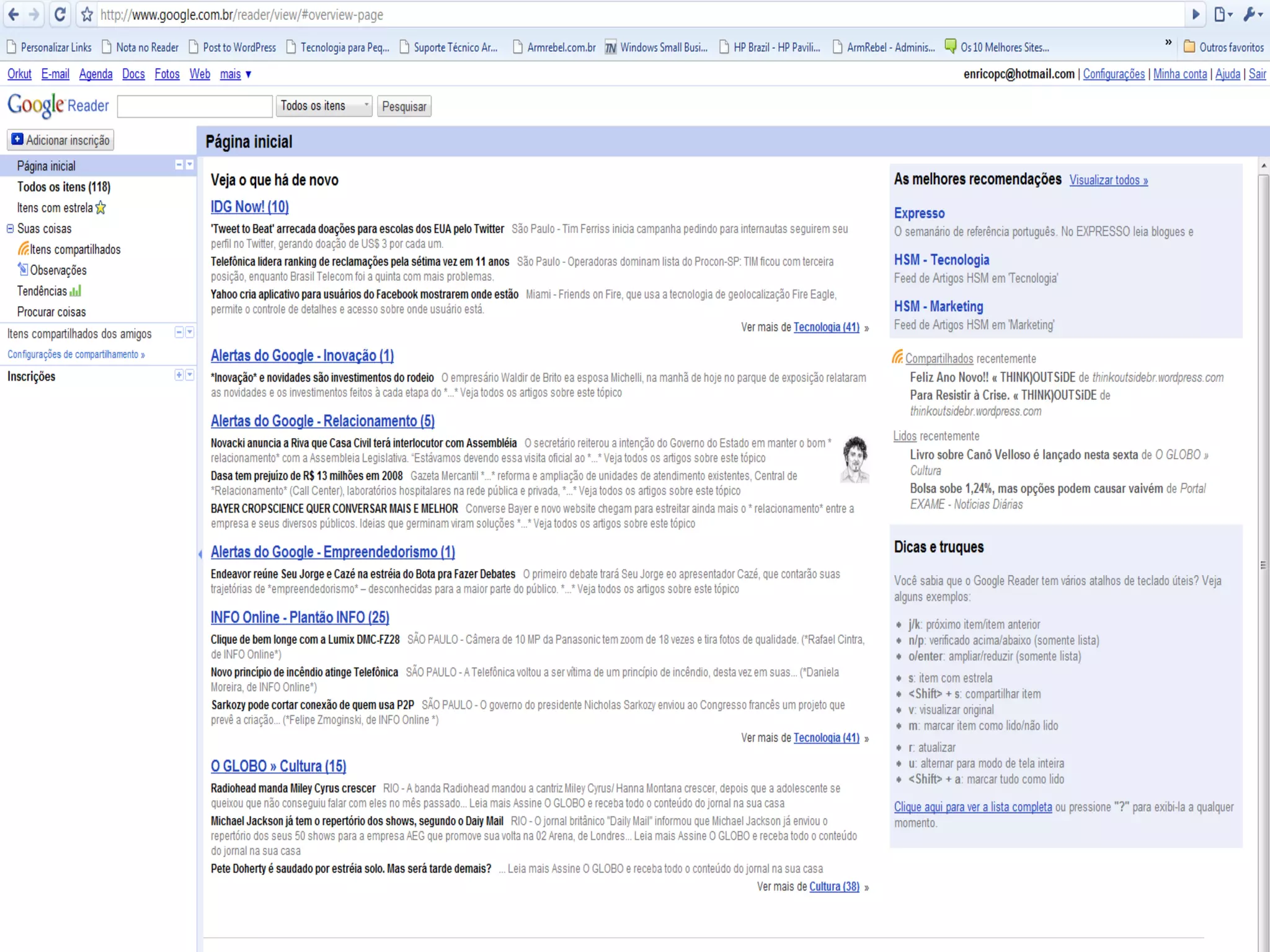Minimize the Itens compartilhados dos amigos section
Image resolution: width=1270 pixels, height=952 pixels.
pos(179,333)
